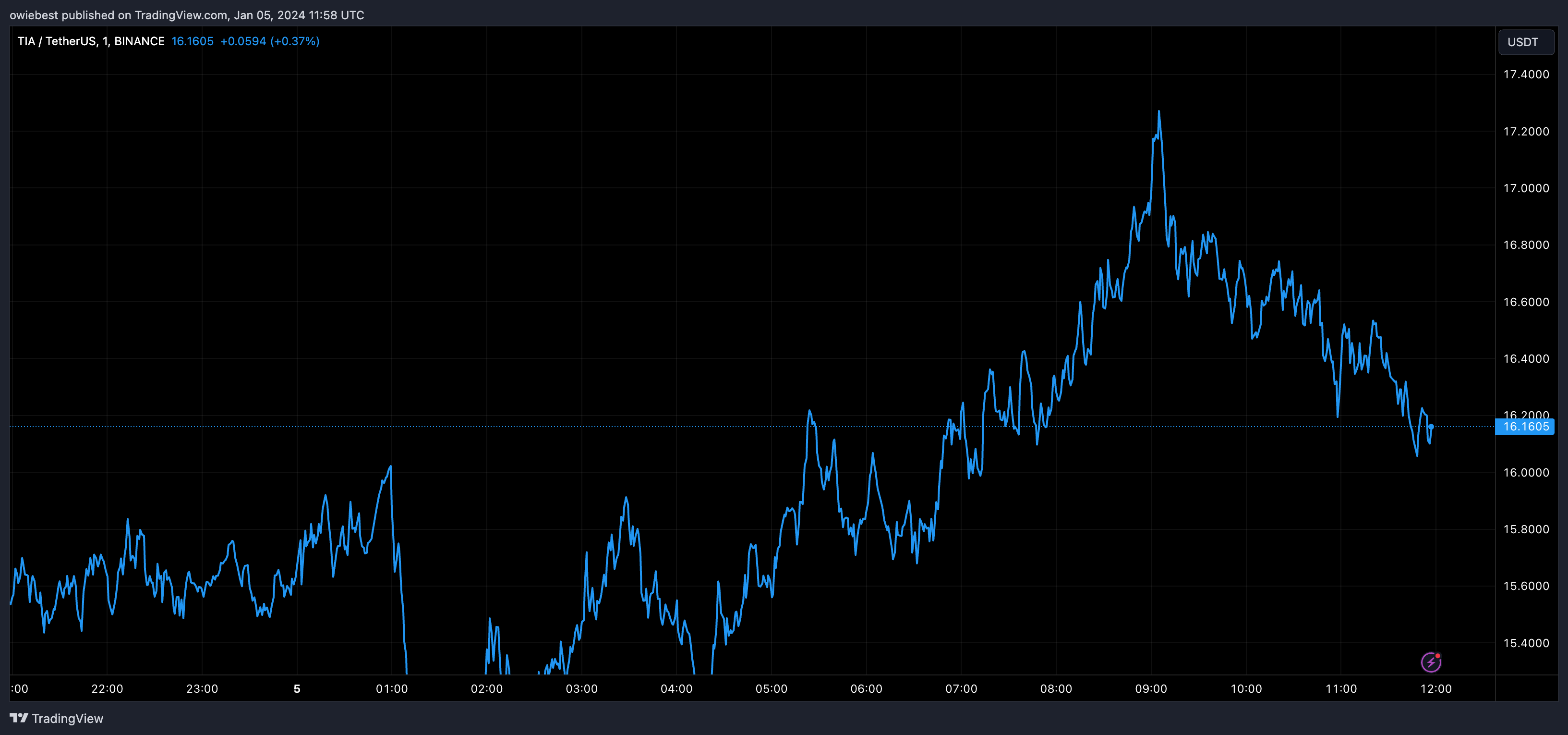Image resolution: width=1568 pixels, height=735 pixels.
Task: Click the 09:00 time axis label
Action: point(1150,689)
